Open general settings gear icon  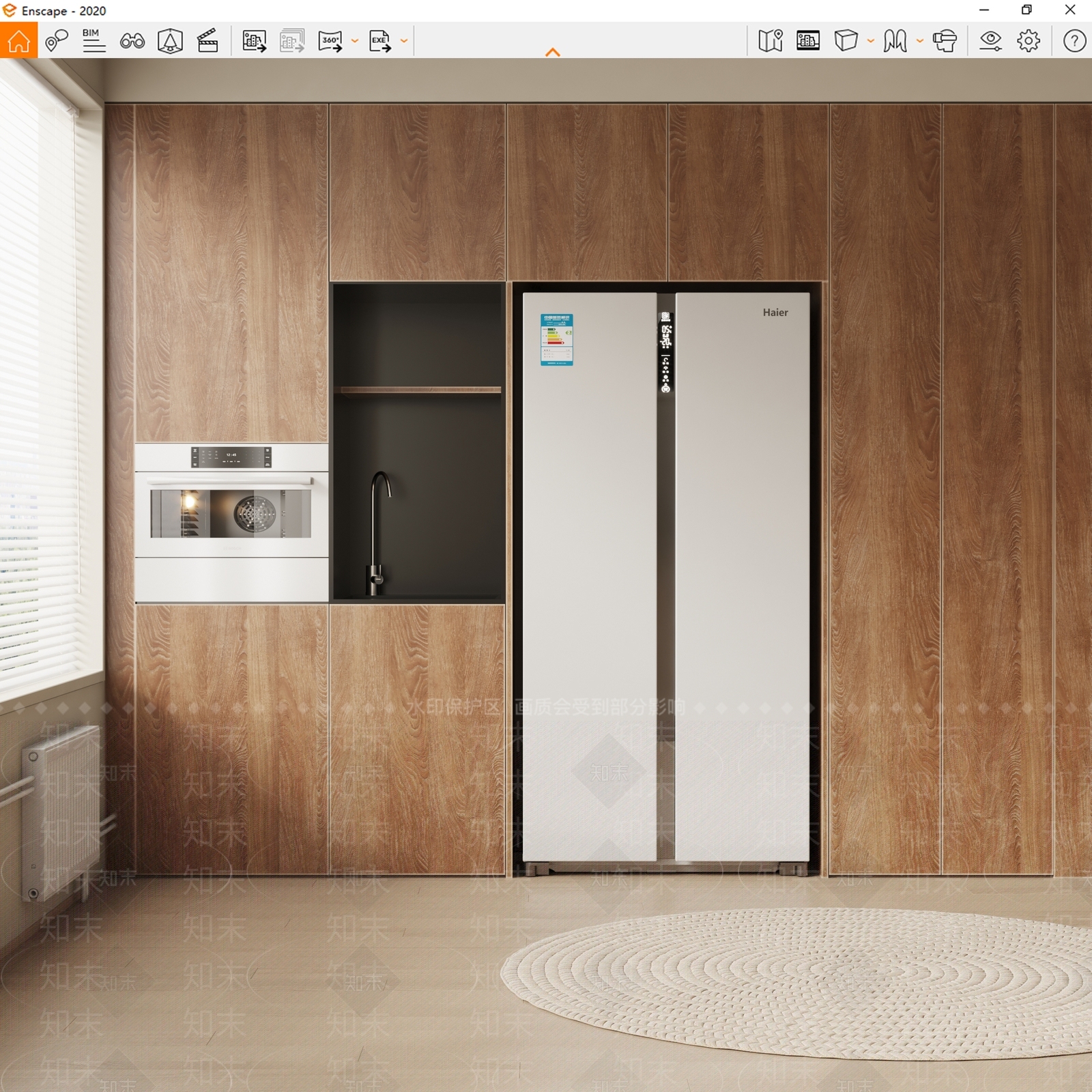pos(1029,41)
